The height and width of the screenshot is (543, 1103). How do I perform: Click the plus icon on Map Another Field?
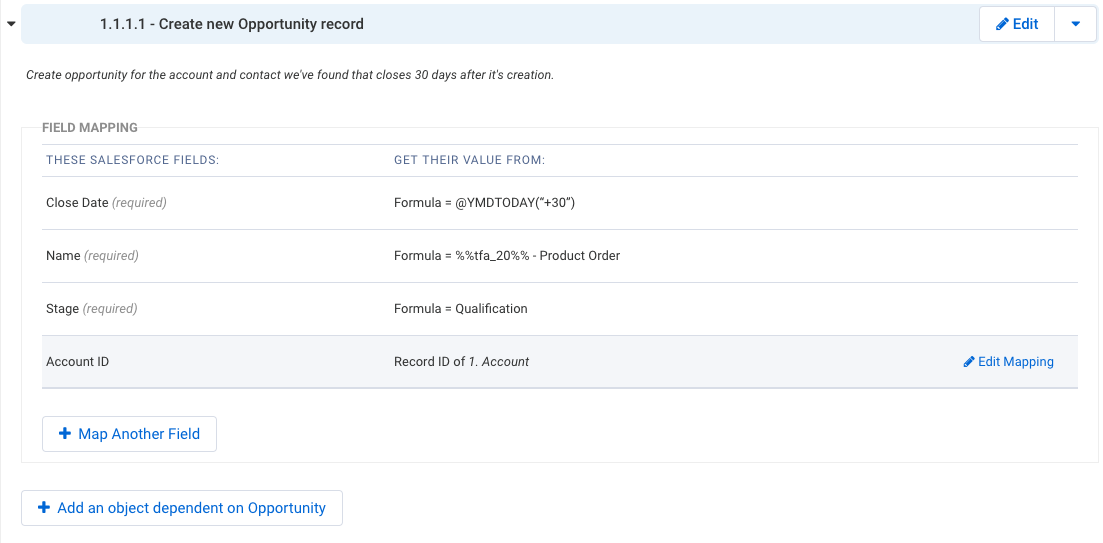click(x=65, y=434)
